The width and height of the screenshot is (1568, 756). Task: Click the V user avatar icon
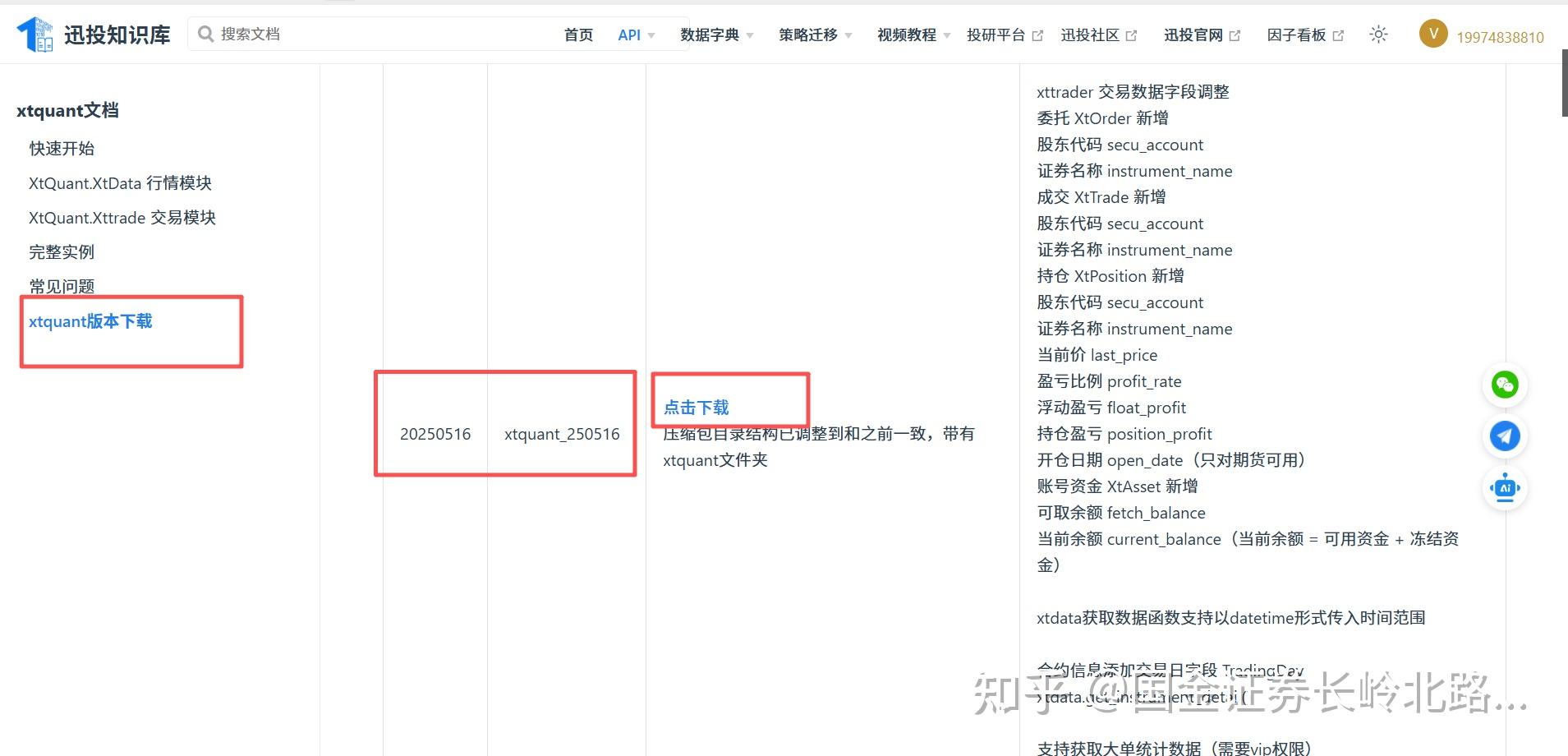[x=1433, y=34]
